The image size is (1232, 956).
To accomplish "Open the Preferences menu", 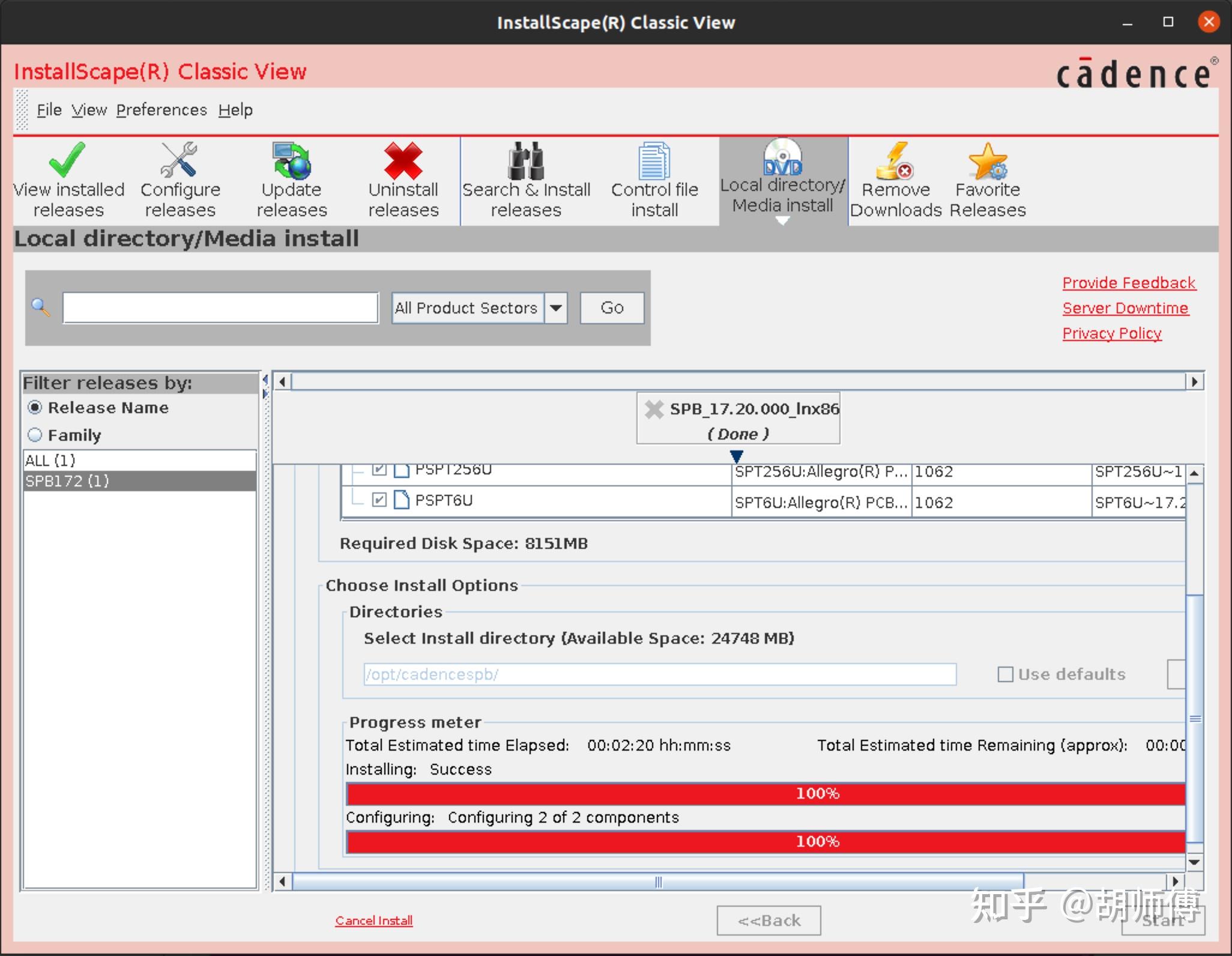I will (162, 110).
